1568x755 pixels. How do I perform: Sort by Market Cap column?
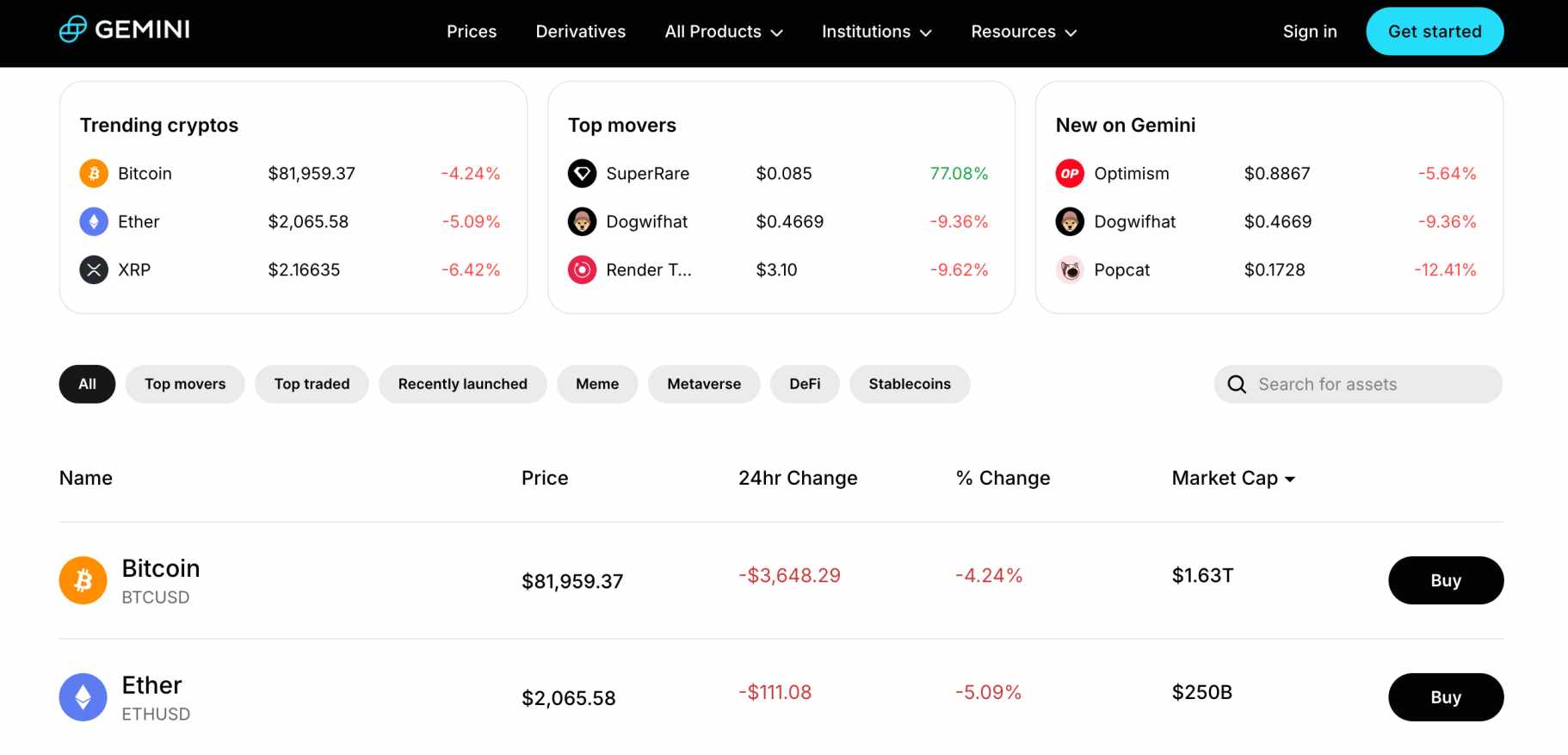[x=1233, y=478]
